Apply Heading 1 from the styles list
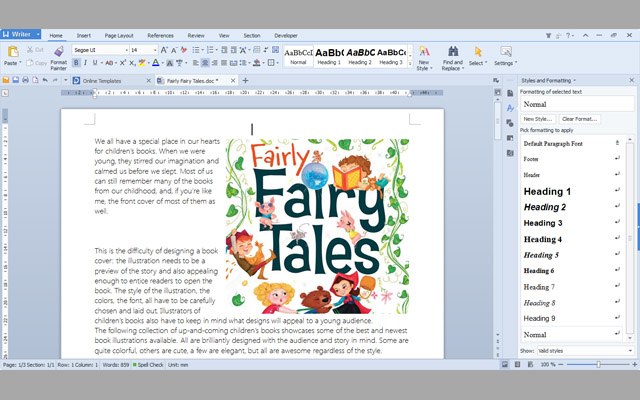The image size is (640, 400). click(x=548, y=191)
